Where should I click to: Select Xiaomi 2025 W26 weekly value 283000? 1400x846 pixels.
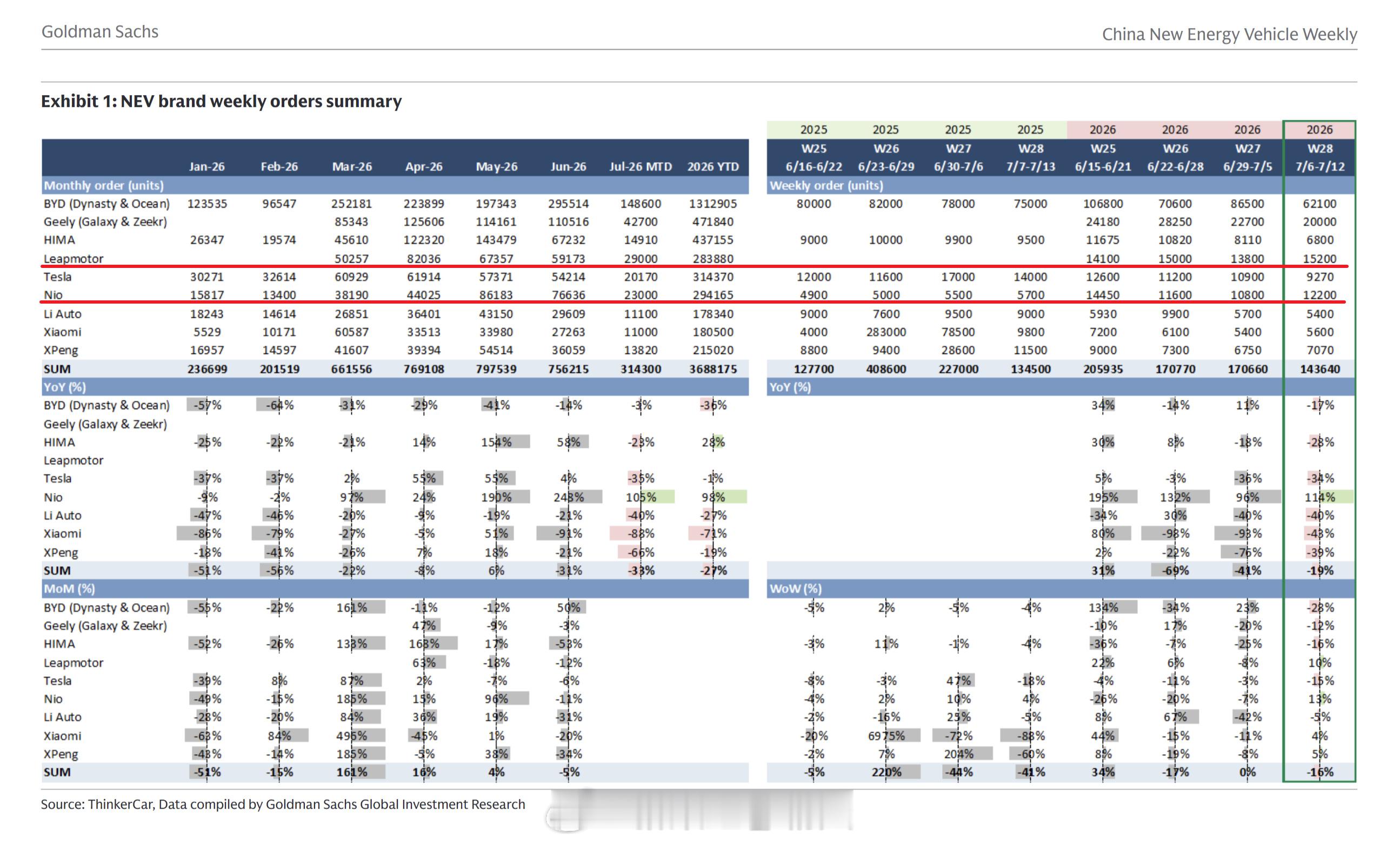click(886, 332)
